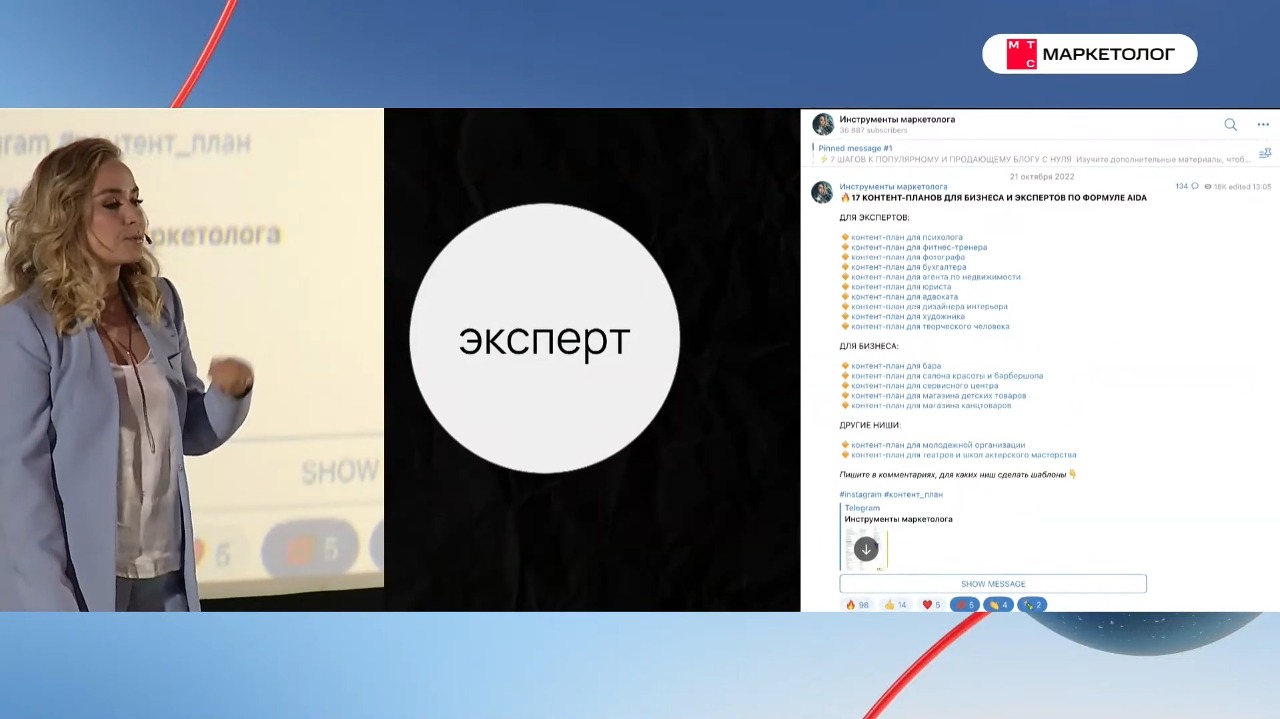
Task: Click channel title Инструменты маркетолога in header
Action: tap(896, 119)
